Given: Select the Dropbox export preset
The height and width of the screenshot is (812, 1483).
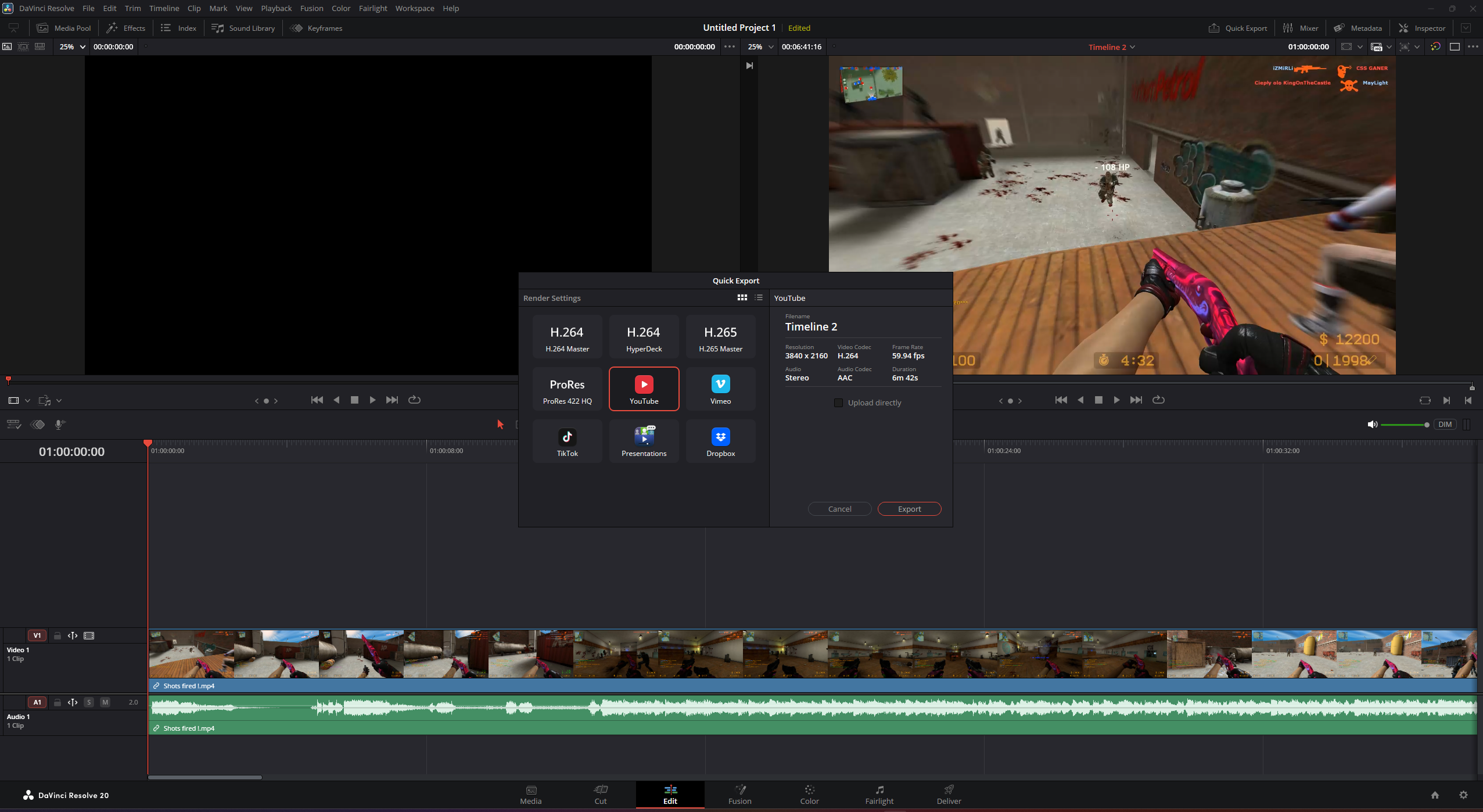Looking at the screenshot, I should pos(720,442).
